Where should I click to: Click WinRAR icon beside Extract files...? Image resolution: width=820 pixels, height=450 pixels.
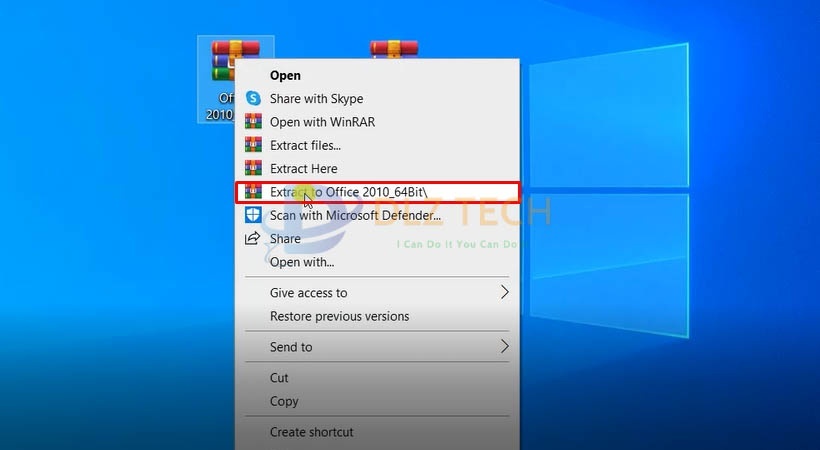pyautogui.click(x=253, y=145)
